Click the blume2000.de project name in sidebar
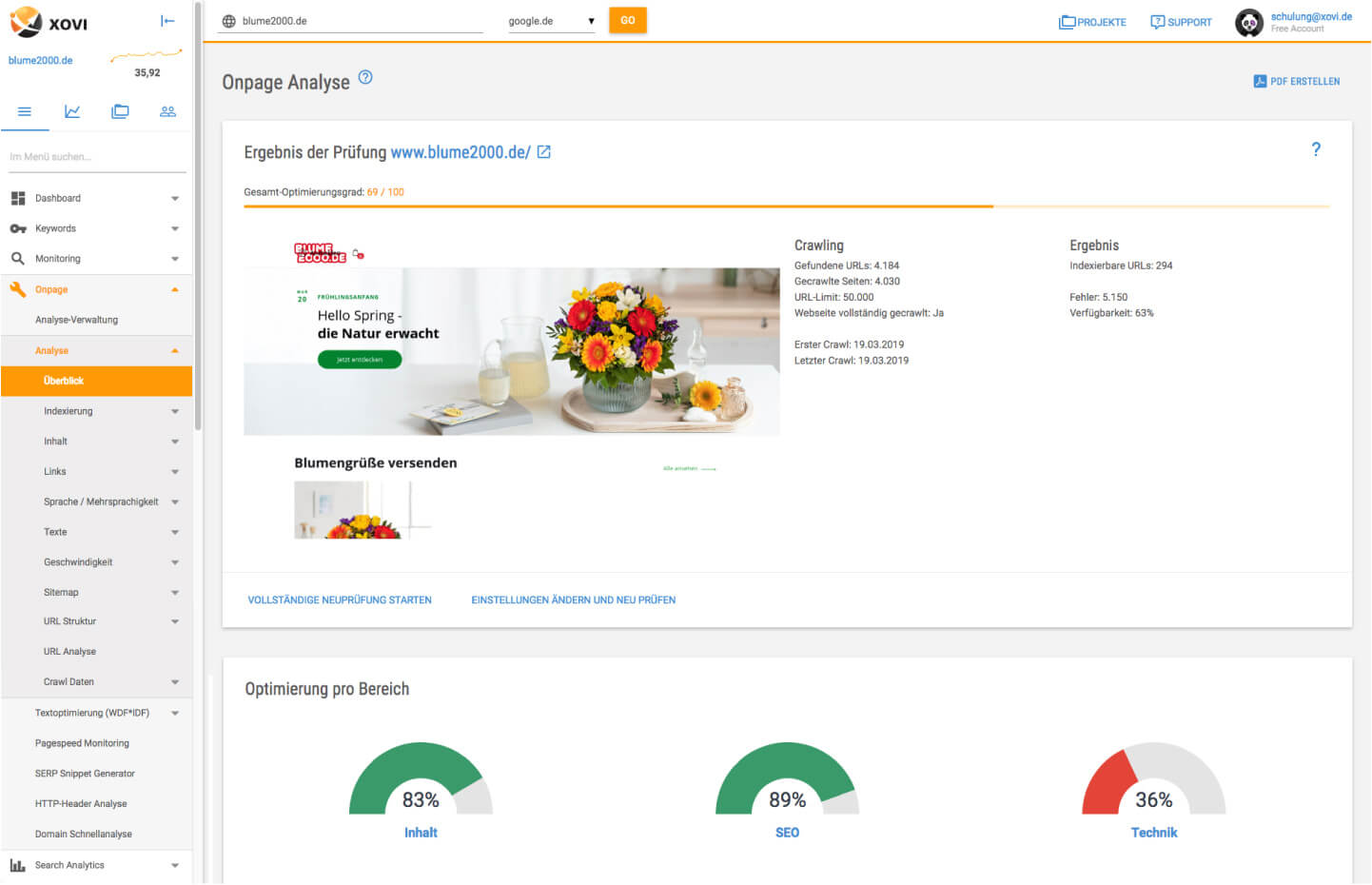Image resolution: width=1372 pixels, height=885 pixels. pyautogui.click(x=40, y=61)
